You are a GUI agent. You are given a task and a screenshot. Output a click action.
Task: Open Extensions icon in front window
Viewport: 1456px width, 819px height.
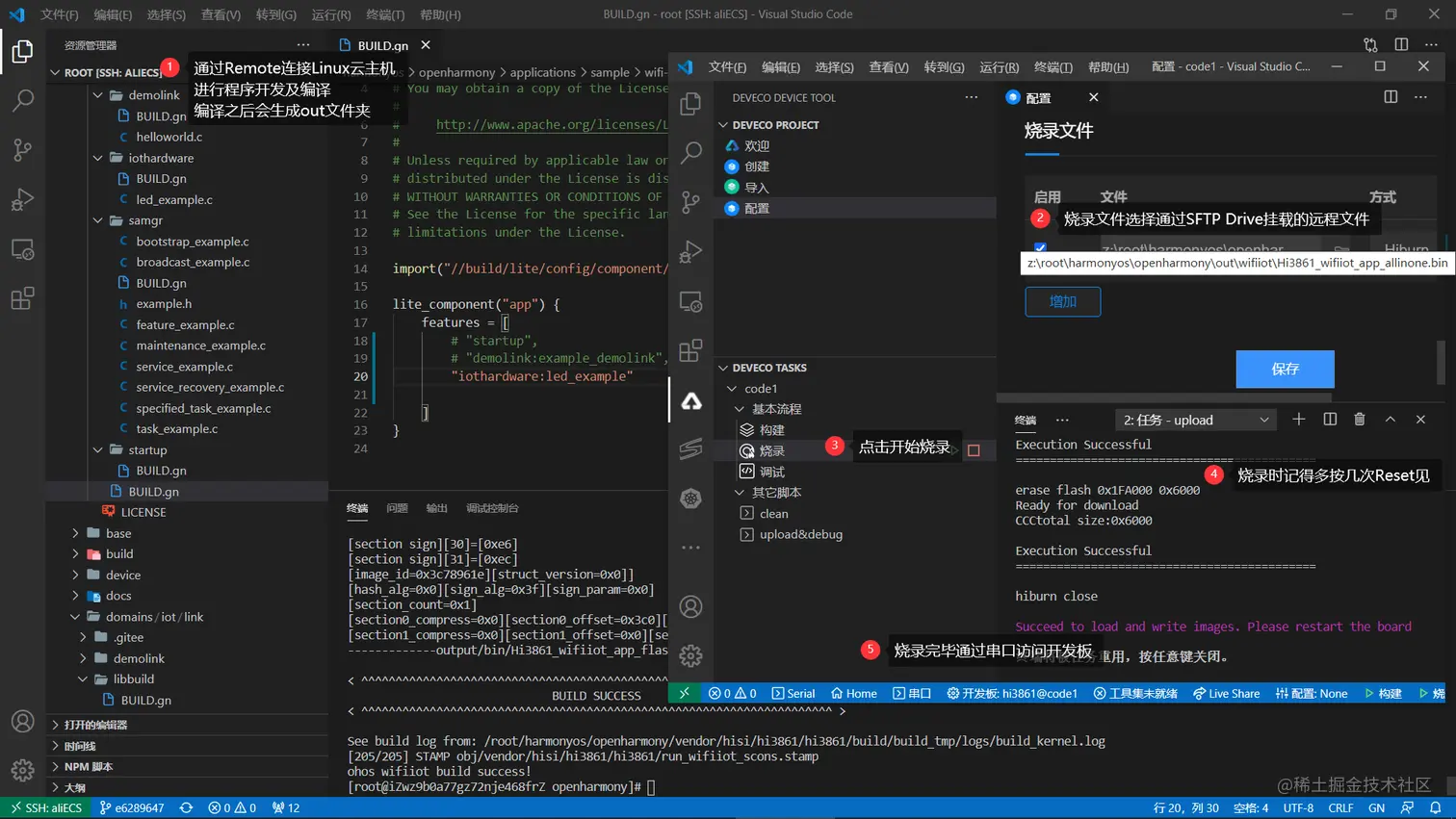tap(690, 350)
